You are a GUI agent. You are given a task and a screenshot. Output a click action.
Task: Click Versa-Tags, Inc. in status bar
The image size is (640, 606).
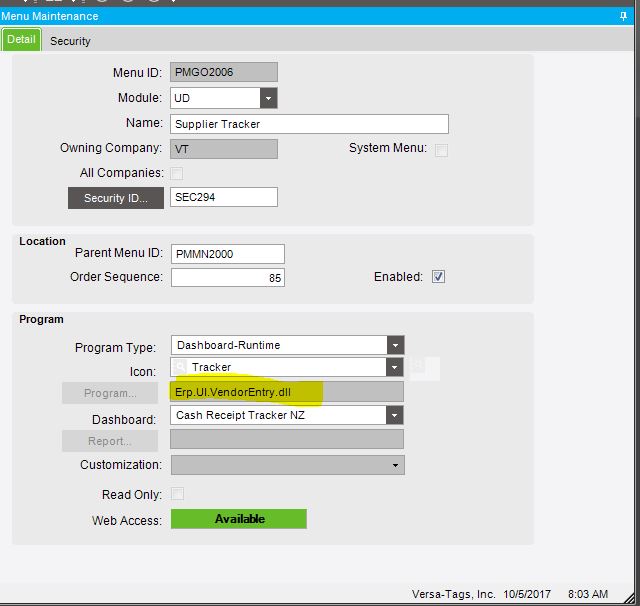point(453,594)
